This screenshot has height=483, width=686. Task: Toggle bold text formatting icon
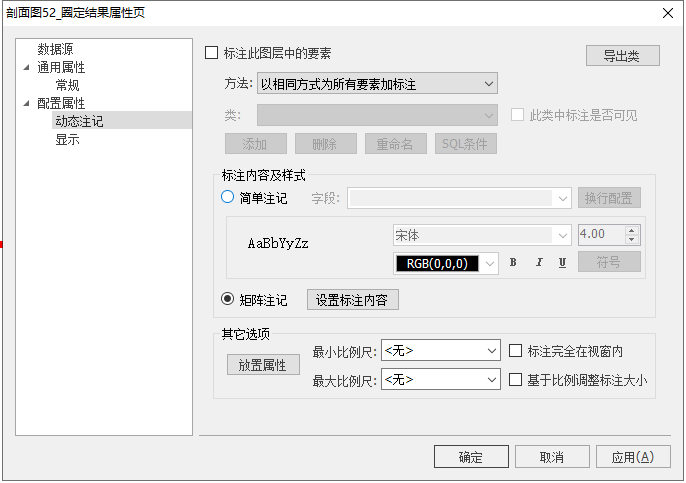coord(513,263)
